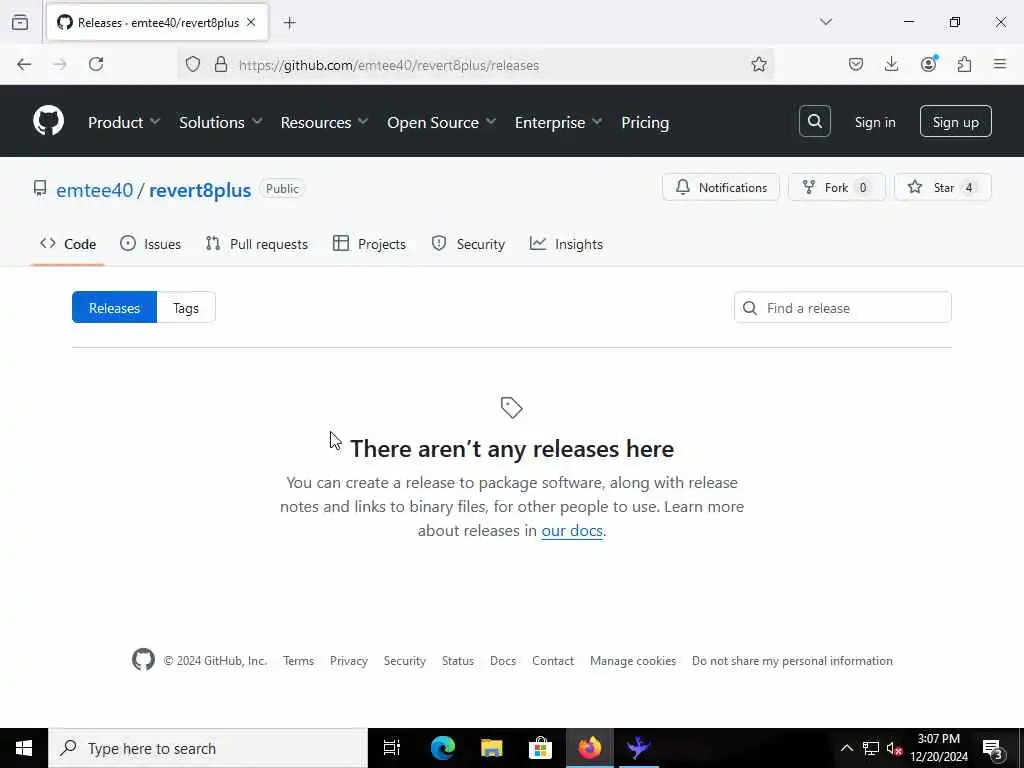Expand the Open Source dropdown

tap(441, 122)
